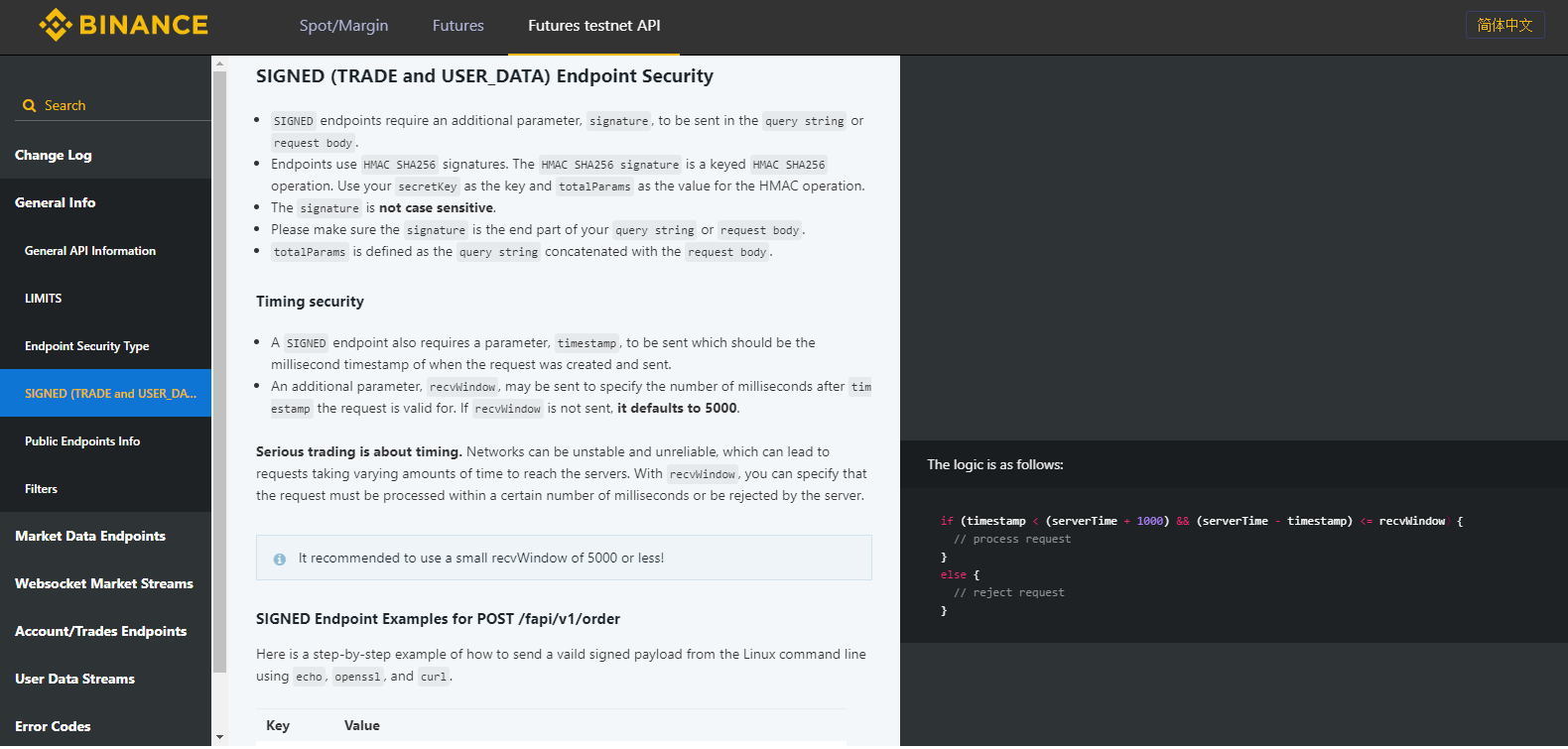
Task: Expand Account/Trades Endpoints section
Action: [x=101, y=631]
